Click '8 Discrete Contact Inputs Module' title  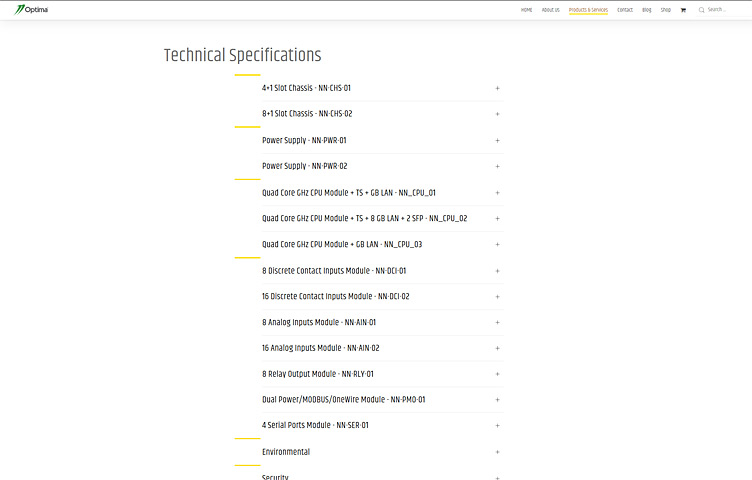pyautogui.click(x=334, y=271)
